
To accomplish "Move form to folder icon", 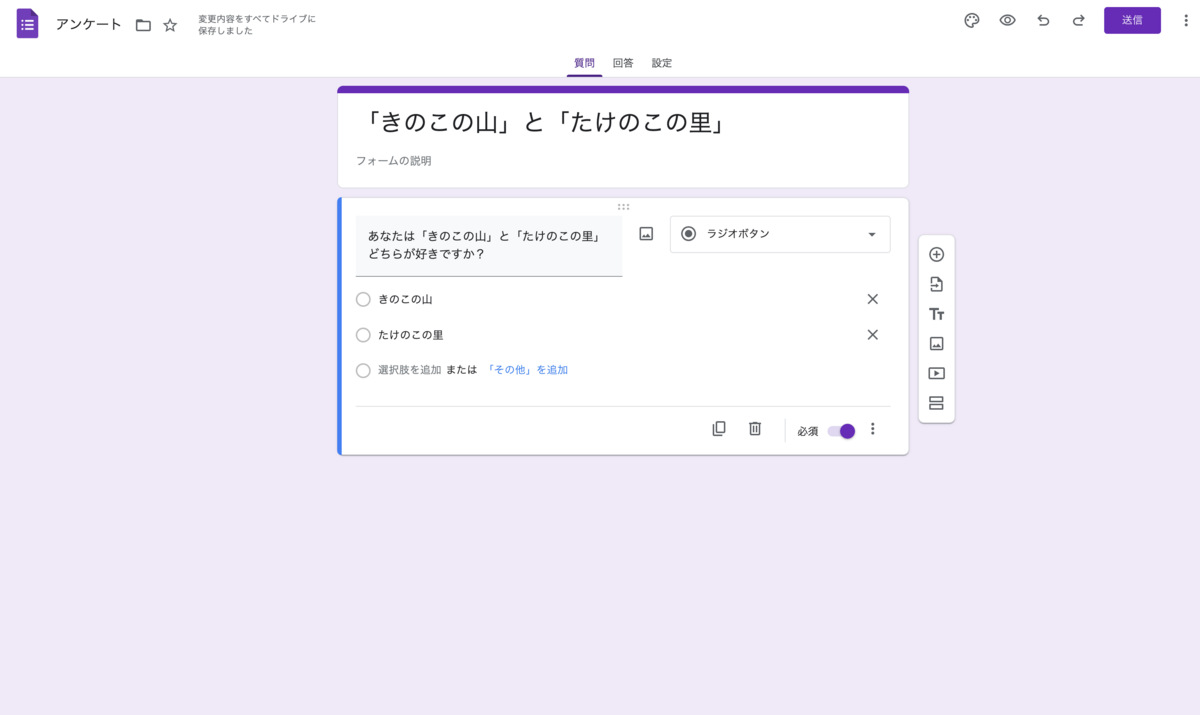I will tap(143, 25).
